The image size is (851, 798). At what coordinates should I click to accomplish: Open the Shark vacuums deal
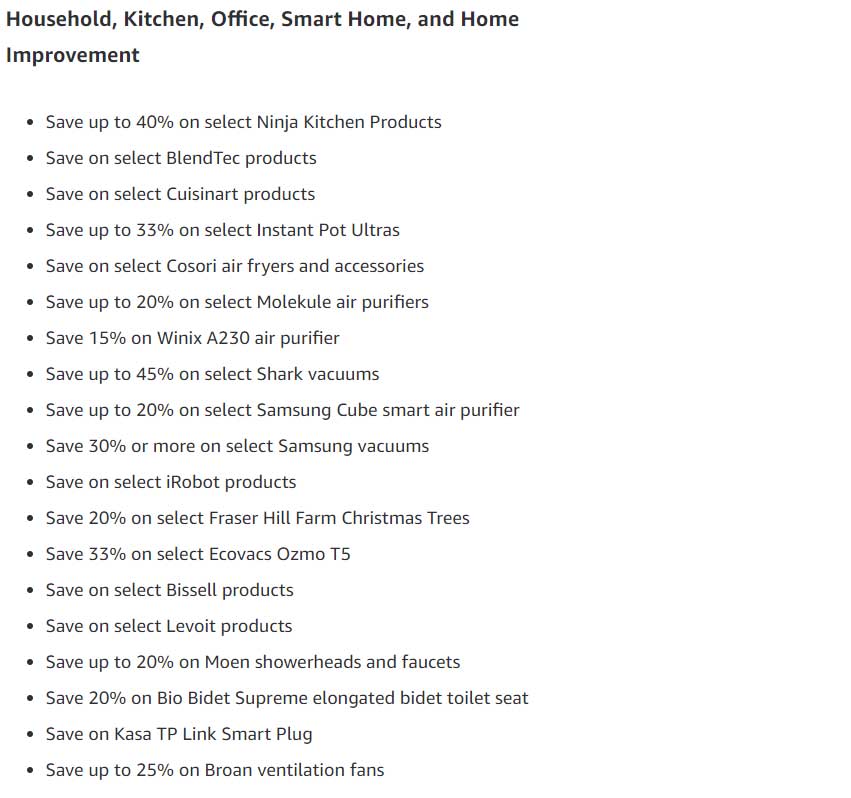coord(212,374)
